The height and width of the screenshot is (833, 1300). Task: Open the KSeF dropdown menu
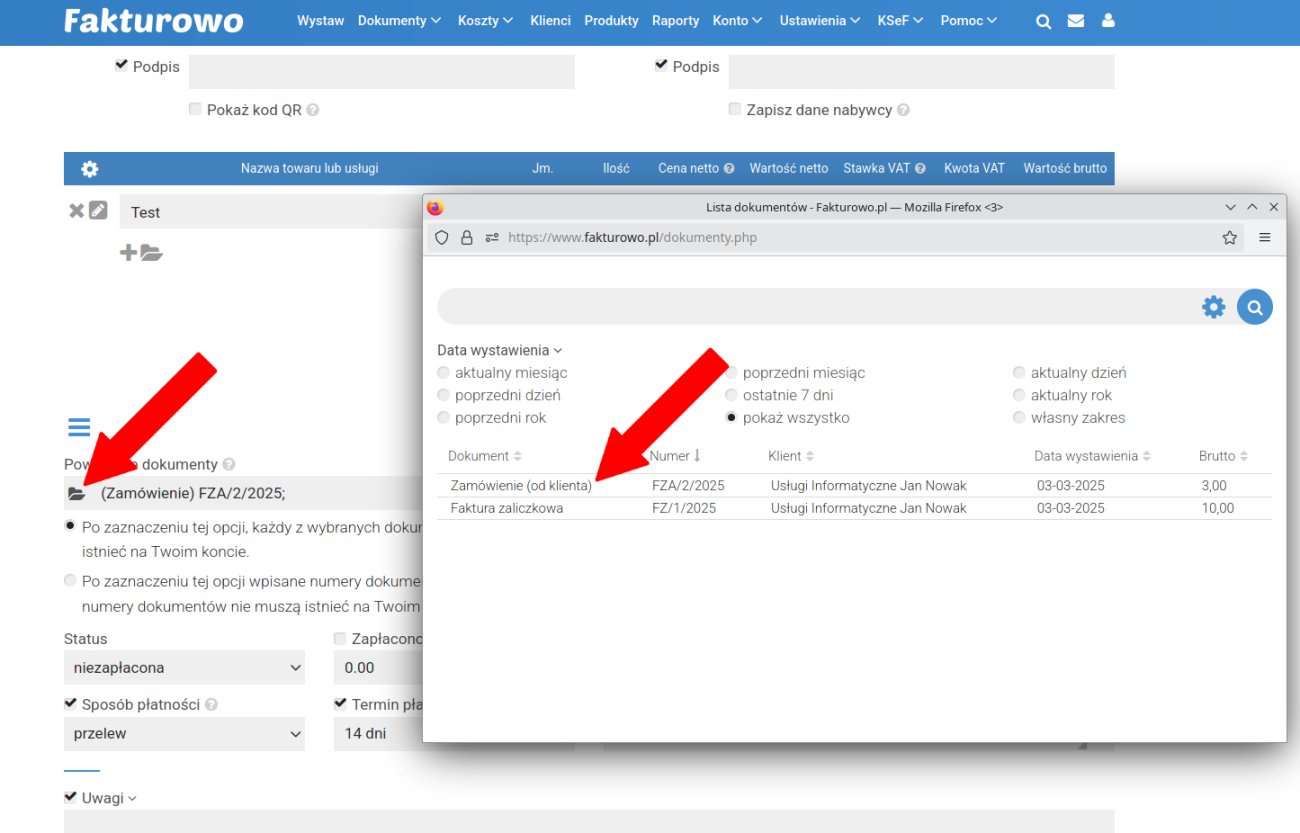pos(900,21)
